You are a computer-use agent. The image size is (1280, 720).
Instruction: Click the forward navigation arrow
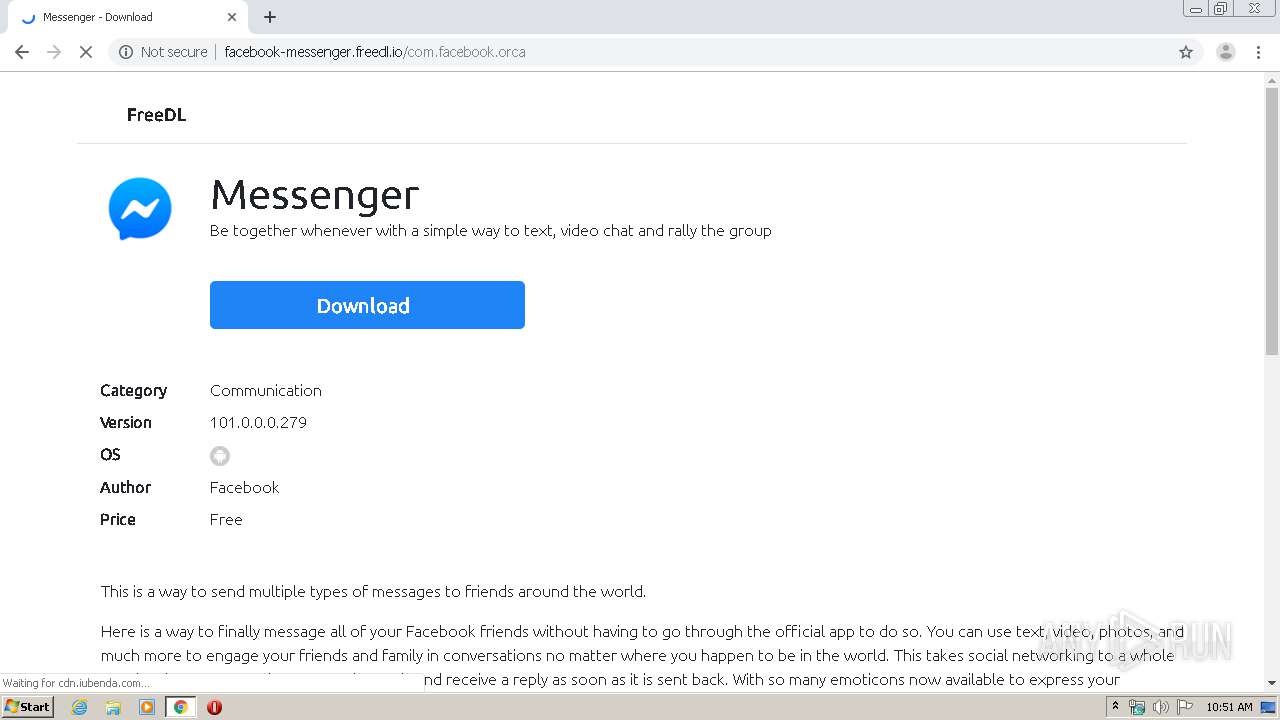click(x=54, y=52)
